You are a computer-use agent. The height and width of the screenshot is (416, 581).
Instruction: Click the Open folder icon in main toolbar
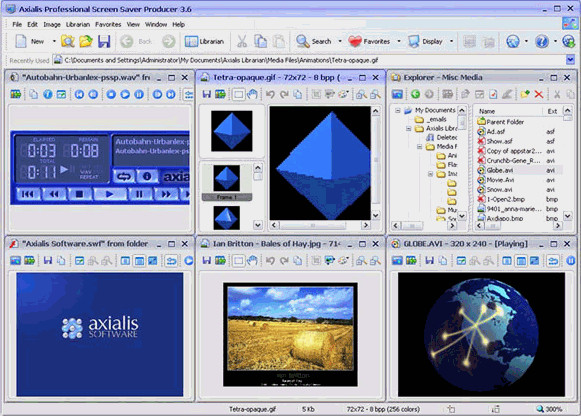86,41
